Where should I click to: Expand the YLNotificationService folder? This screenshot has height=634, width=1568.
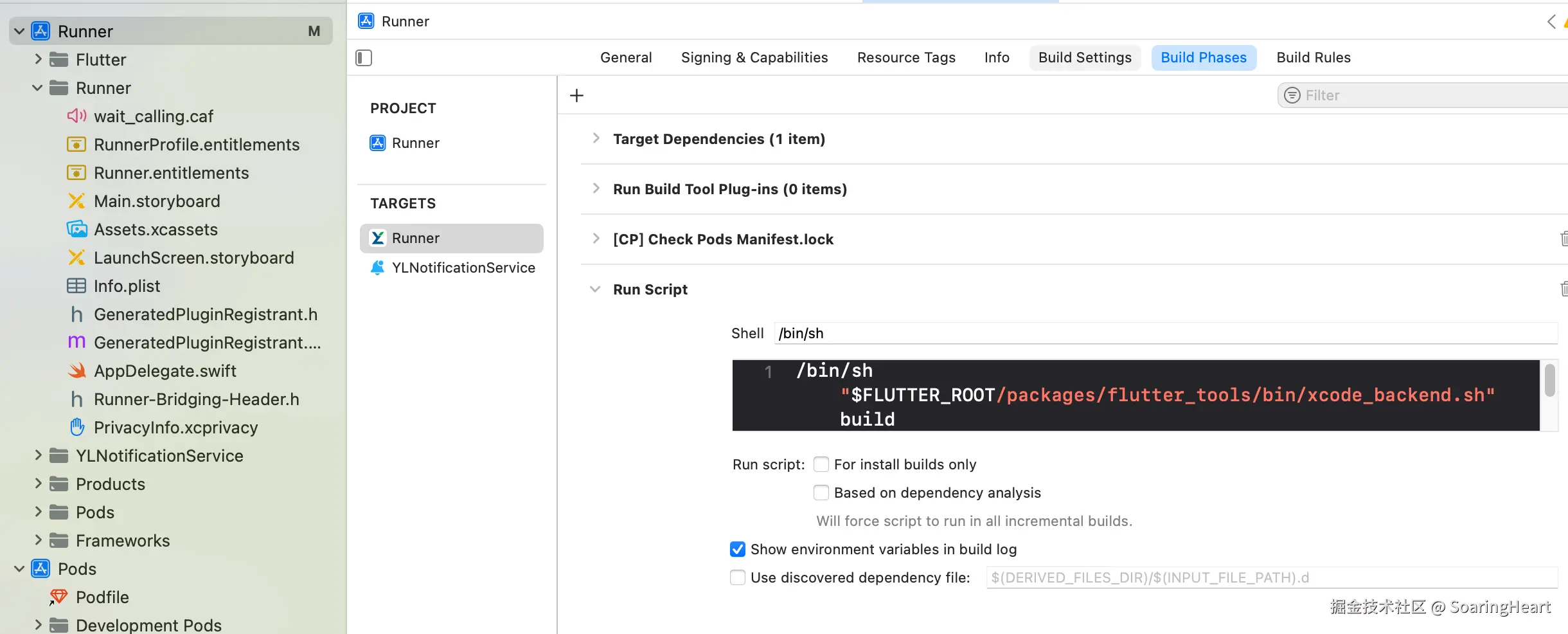click(37, 455)
